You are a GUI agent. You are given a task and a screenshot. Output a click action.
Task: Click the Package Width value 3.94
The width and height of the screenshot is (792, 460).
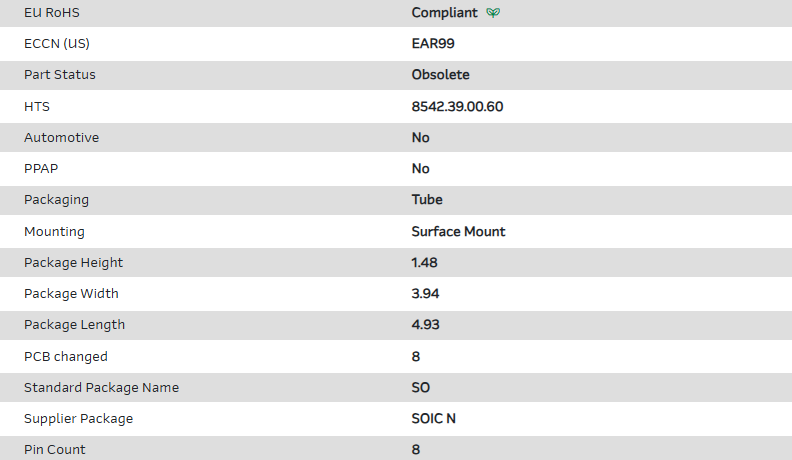(x=425, y=294)
